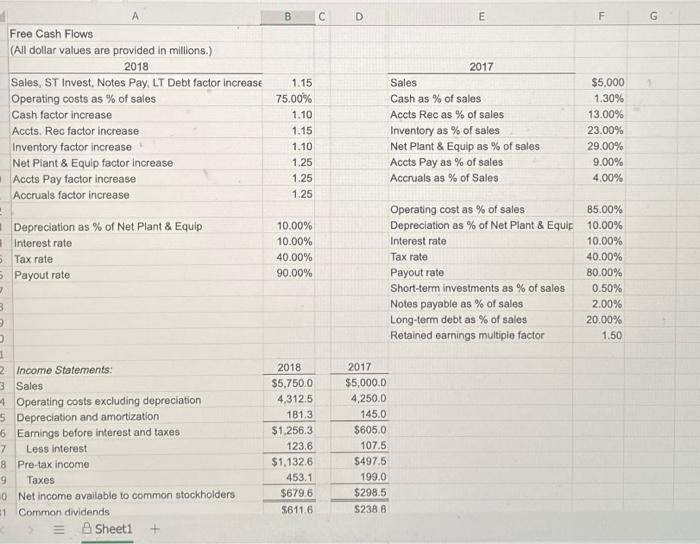
Task: Open the Sheet1 tab
Action: (x=107, y=529)
